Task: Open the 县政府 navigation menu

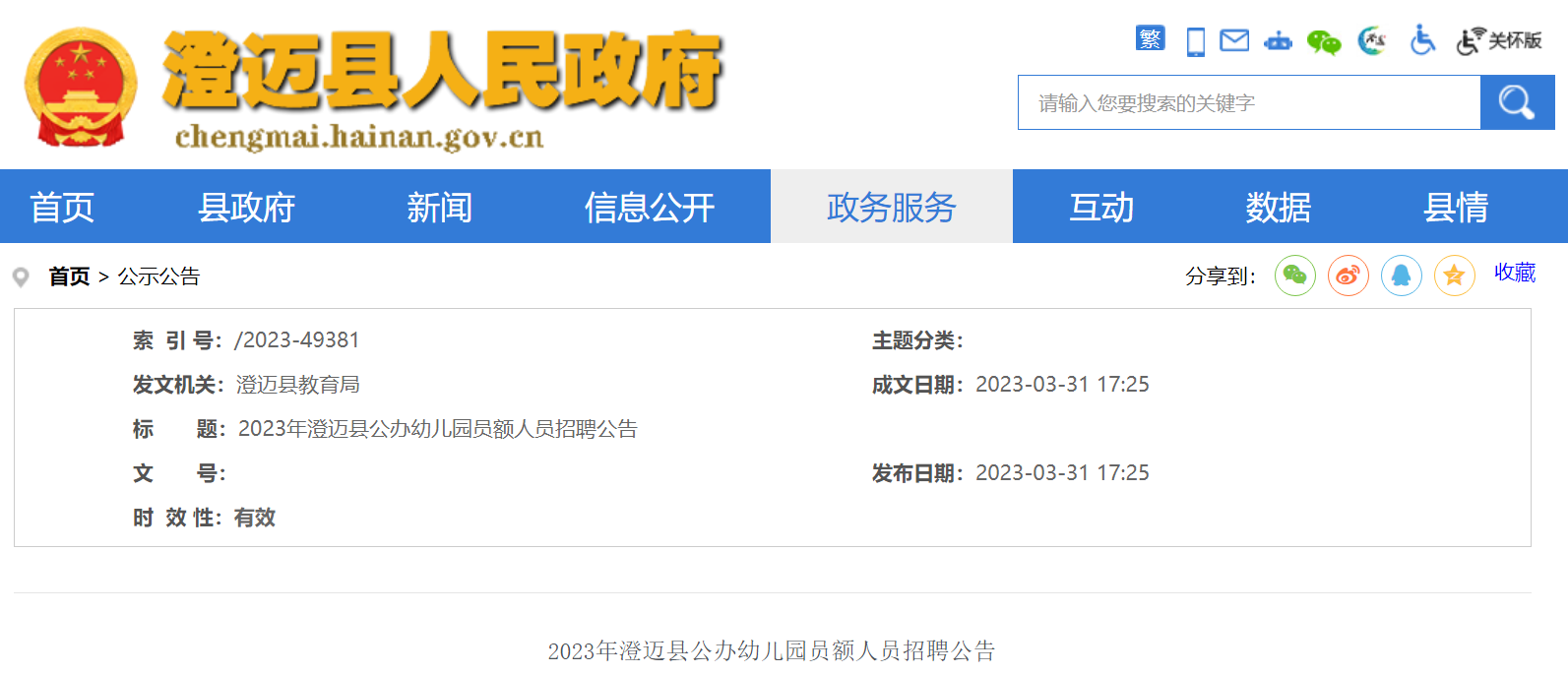Action: [x=246, y=207]
